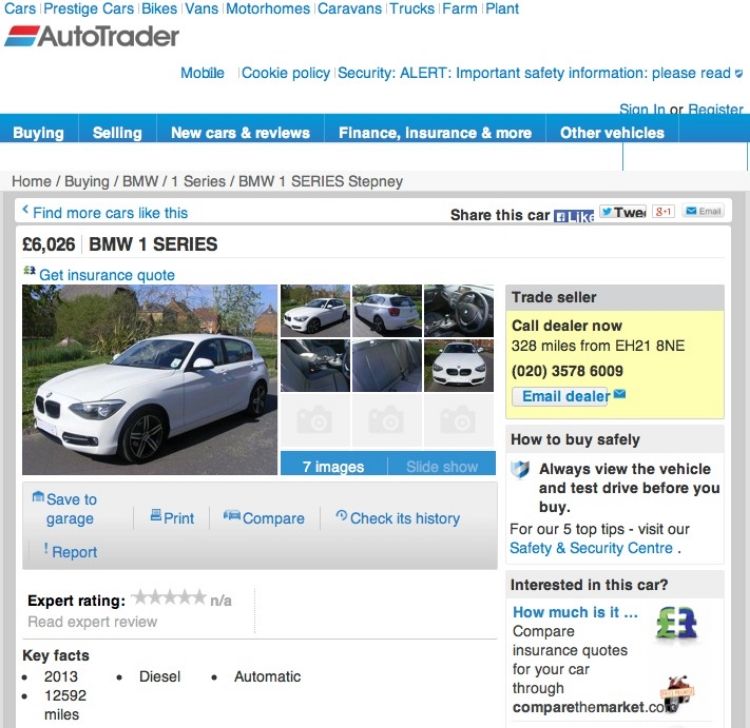Click Save to garage

[x=65, y=508]
